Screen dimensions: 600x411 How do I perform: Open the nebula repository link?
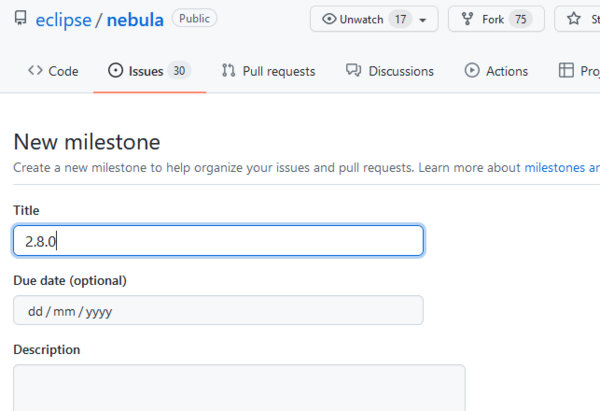point(135,20)
